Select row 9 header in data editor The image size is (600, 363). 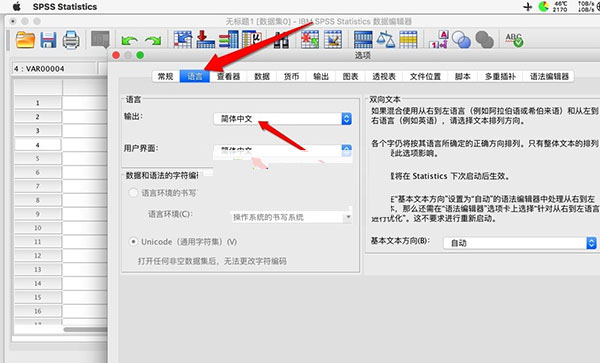click(x=38, y=214)
